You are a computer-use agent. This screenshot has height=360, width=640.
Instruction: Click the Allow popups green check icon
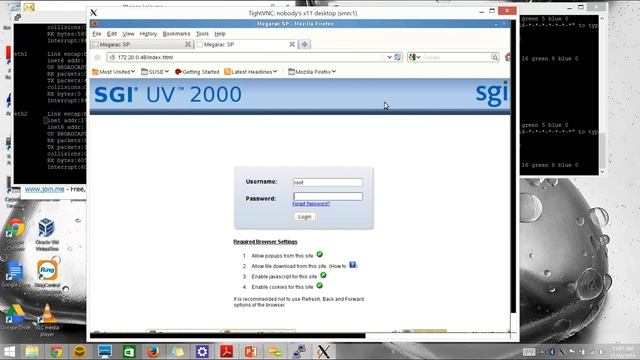tap(320, 254)
